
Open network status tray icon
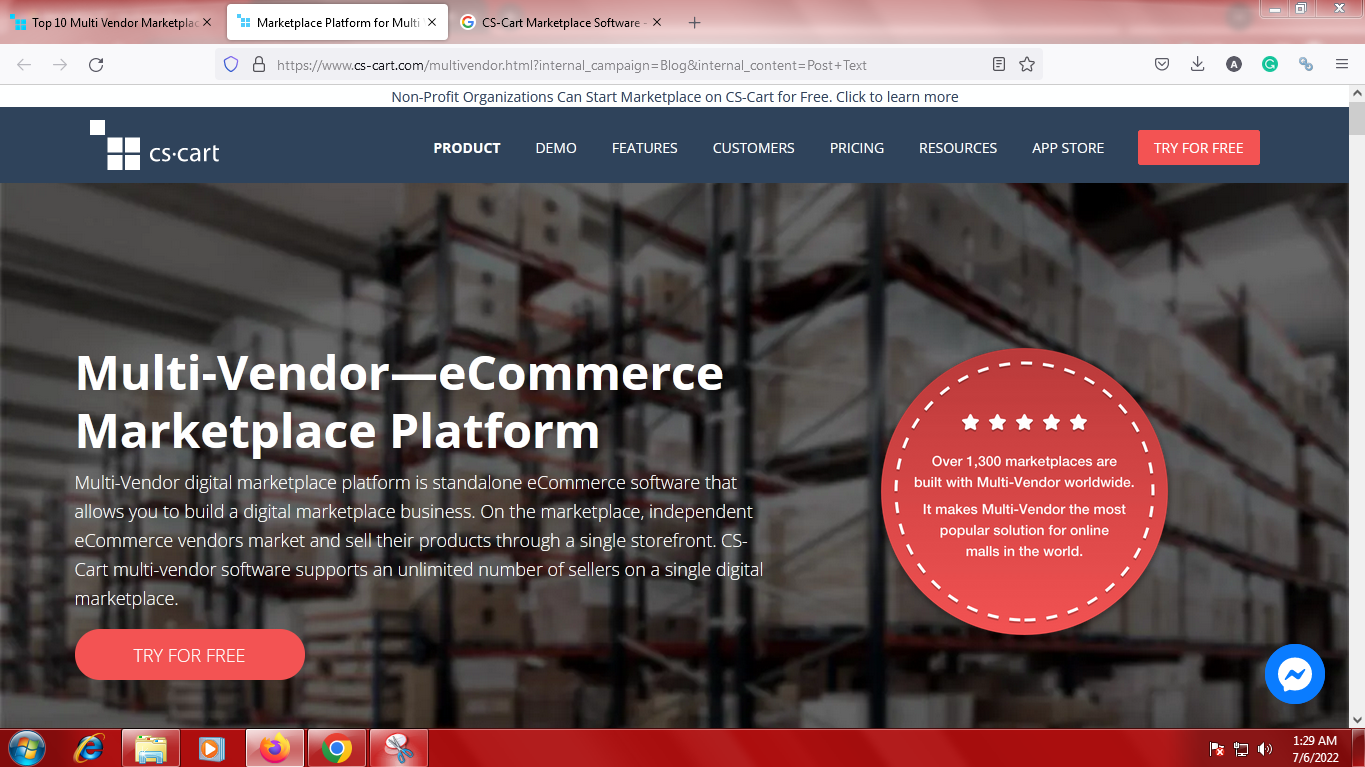1241,749
